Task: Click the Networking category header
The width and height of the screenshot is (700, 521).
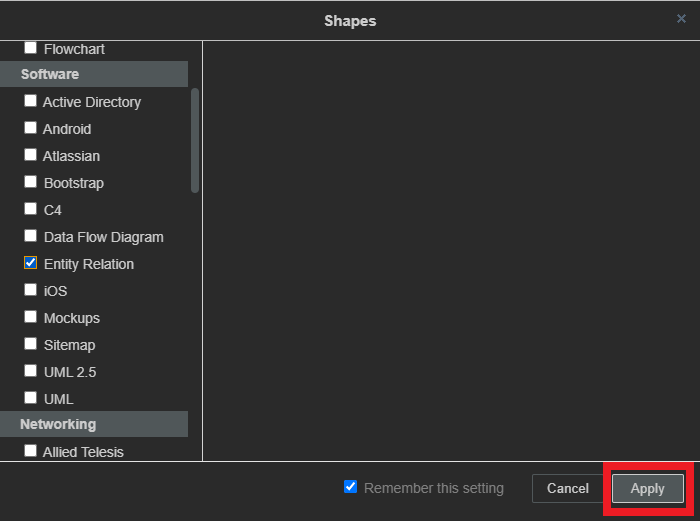Action: tap(94, 424)
